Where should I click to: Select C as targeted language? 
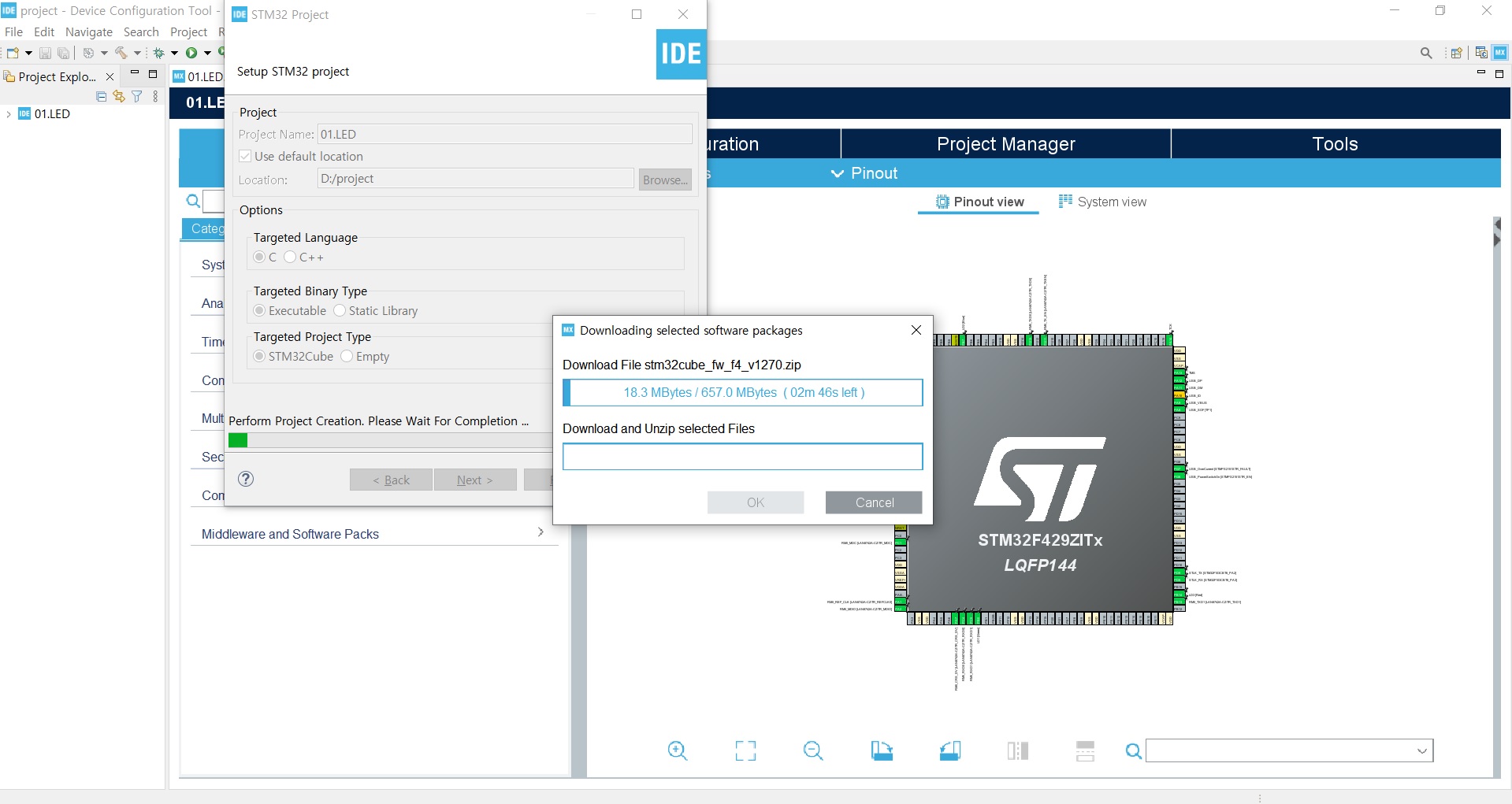[x=259, y=257]
